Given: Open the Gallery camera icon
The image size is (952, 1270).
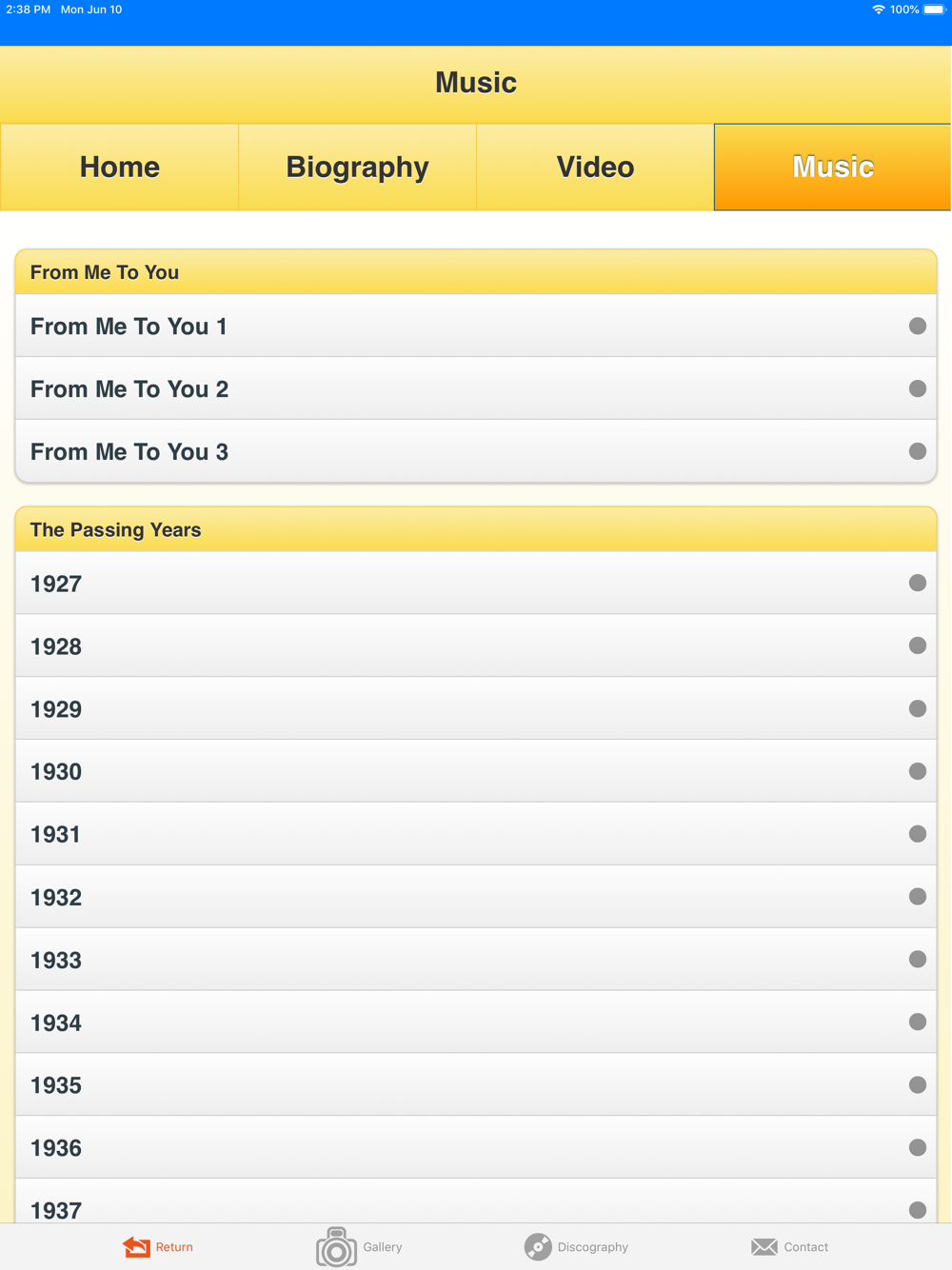Looking at the screenshot, I should click(336, 1247).
